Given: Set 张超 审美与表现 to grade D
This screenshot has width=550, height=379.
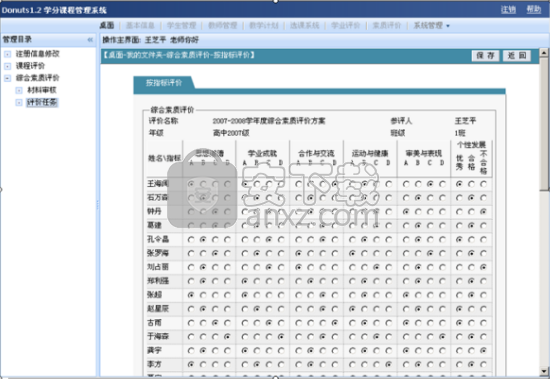Looking at the screenshot, I should pyautogui.click(x=442, y=295).
